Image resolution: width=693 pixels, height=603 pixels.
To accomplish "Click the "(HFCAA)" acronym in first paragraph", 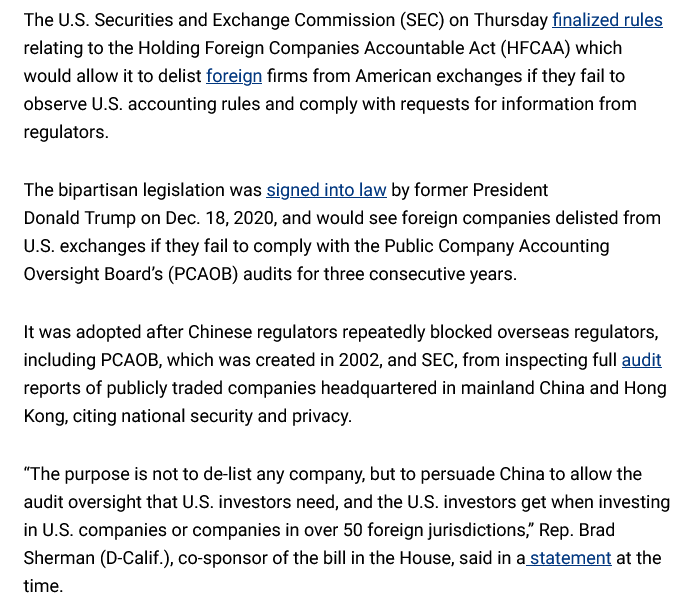I will click(x=581, y=48).
